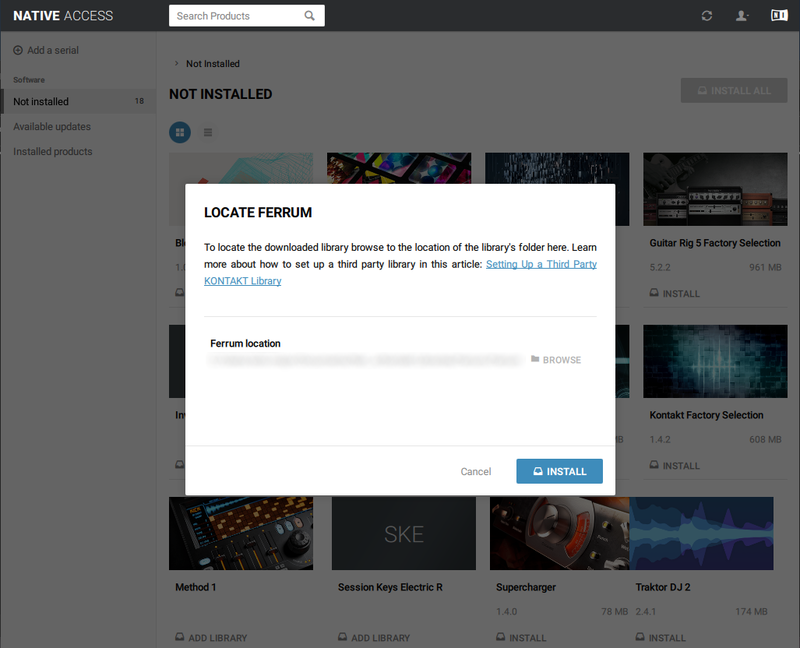Open the Native Instruments logo icon
This screenshot has height=648, width=800.
(779, 15)
